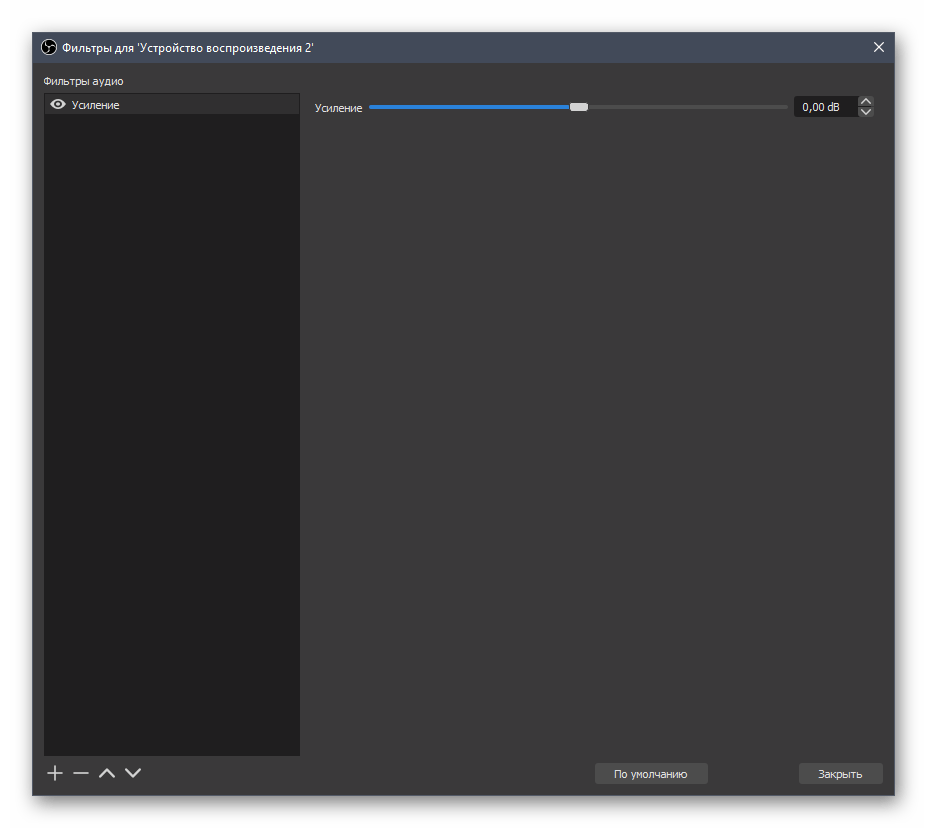
Task: Increase gain with the stepper up arrow
Action: click(866, 101)
